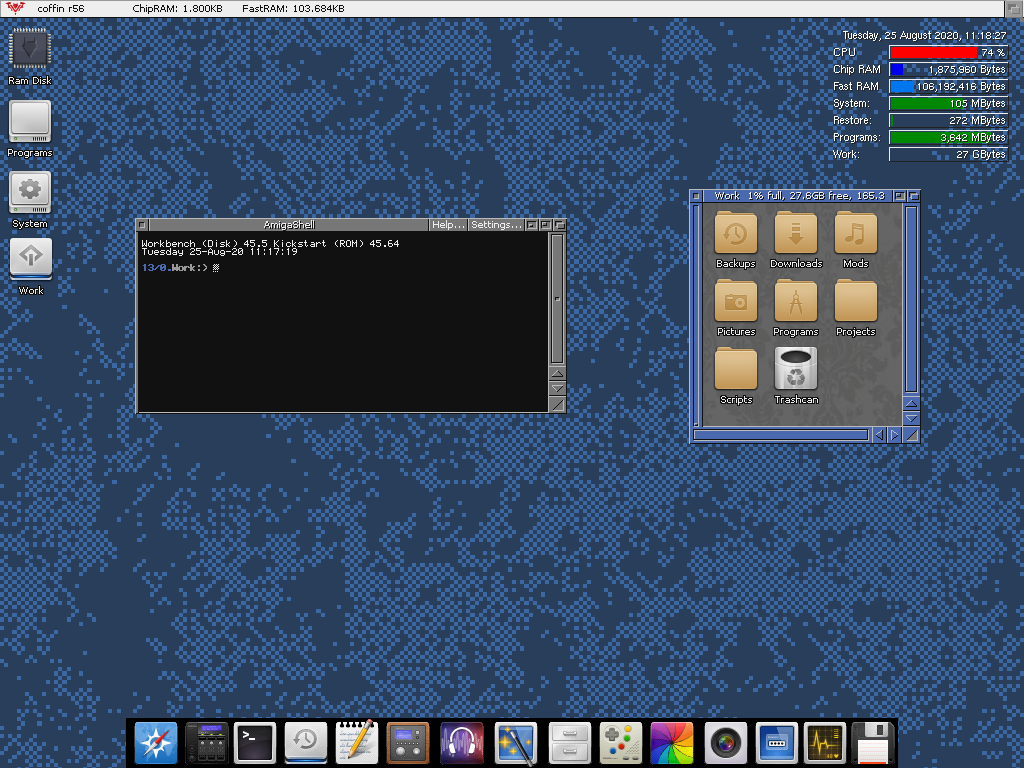Image resolution: width=1024 pixels, height=768 pixels.
Task: Click the Work window vertical scrollbar
Action: click(910, 300)
